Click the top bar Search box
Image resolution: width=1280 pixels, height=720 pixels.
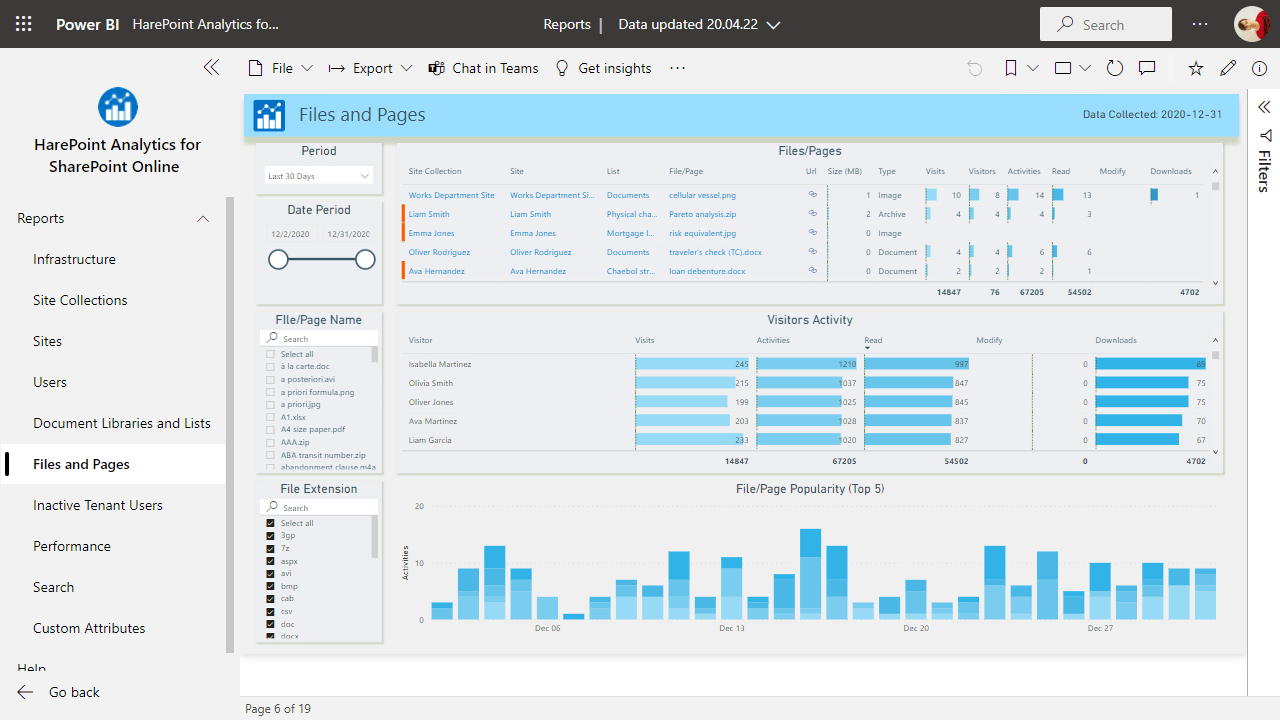click(x=1106, y=24)
